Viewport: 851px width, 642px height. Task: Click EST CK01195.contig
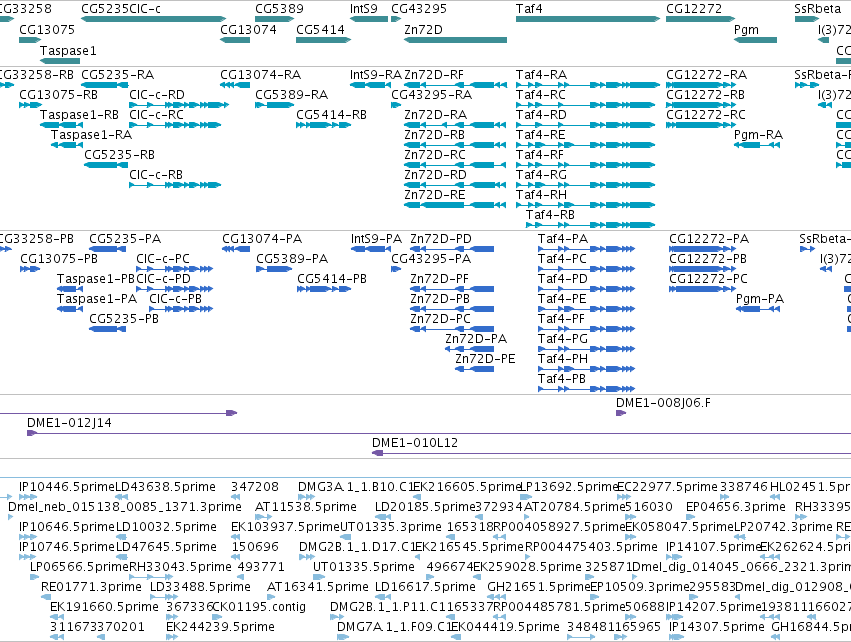218,617
